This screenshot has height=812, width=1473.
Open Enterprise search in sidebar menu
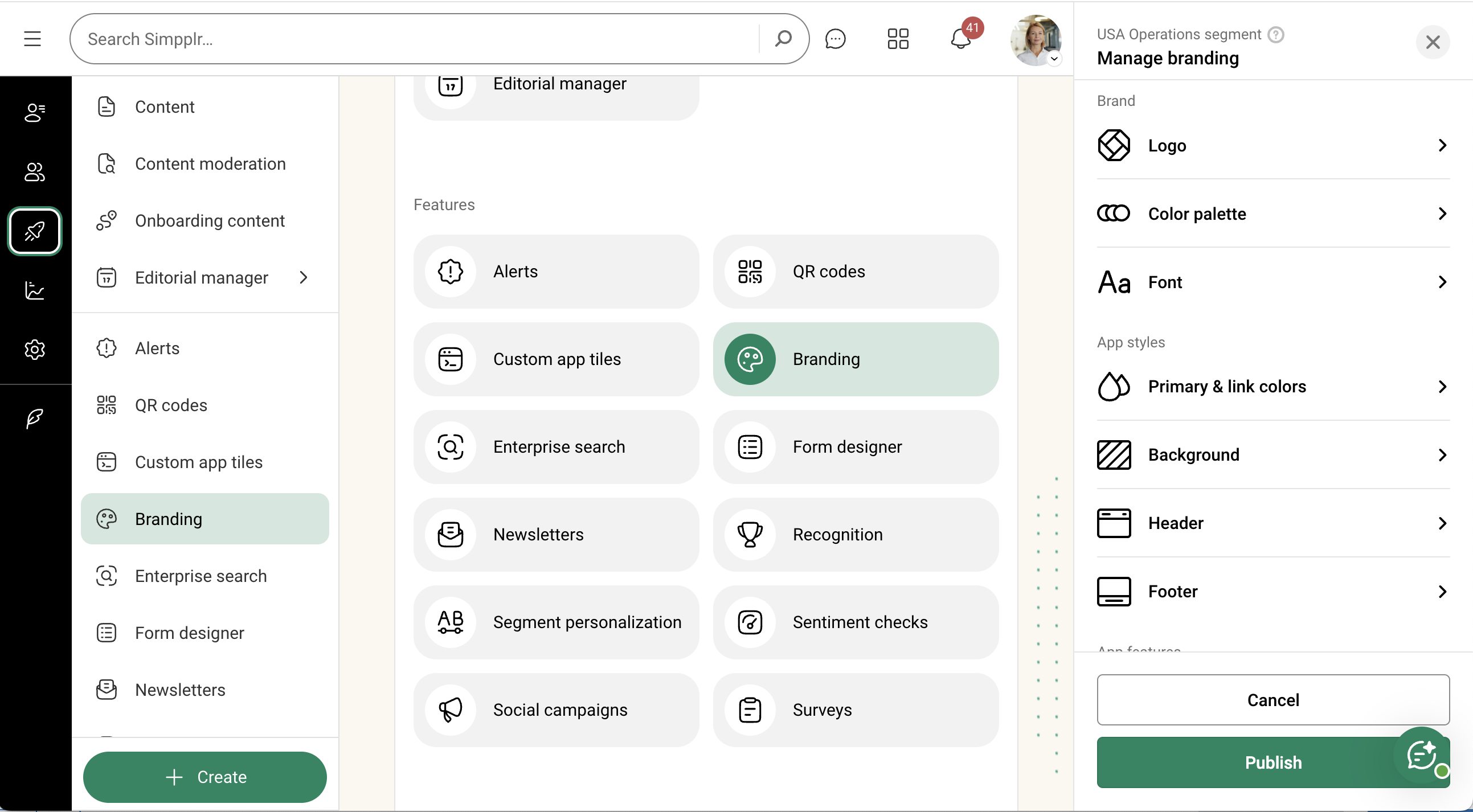(201, 576)
